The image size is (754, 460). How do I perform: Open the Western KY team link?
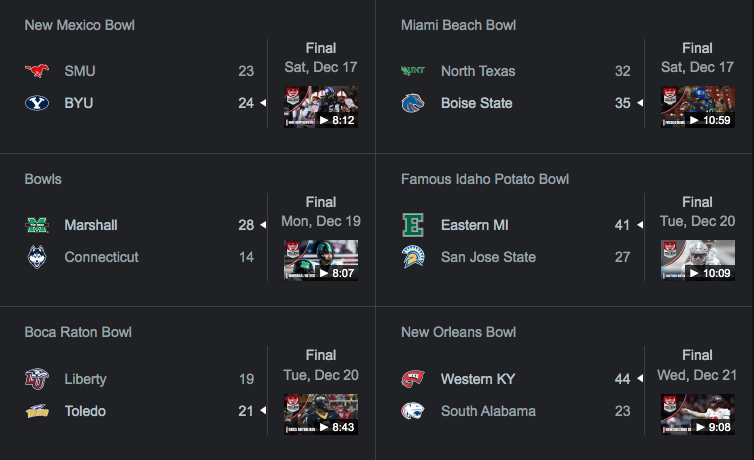click(480, 379)
